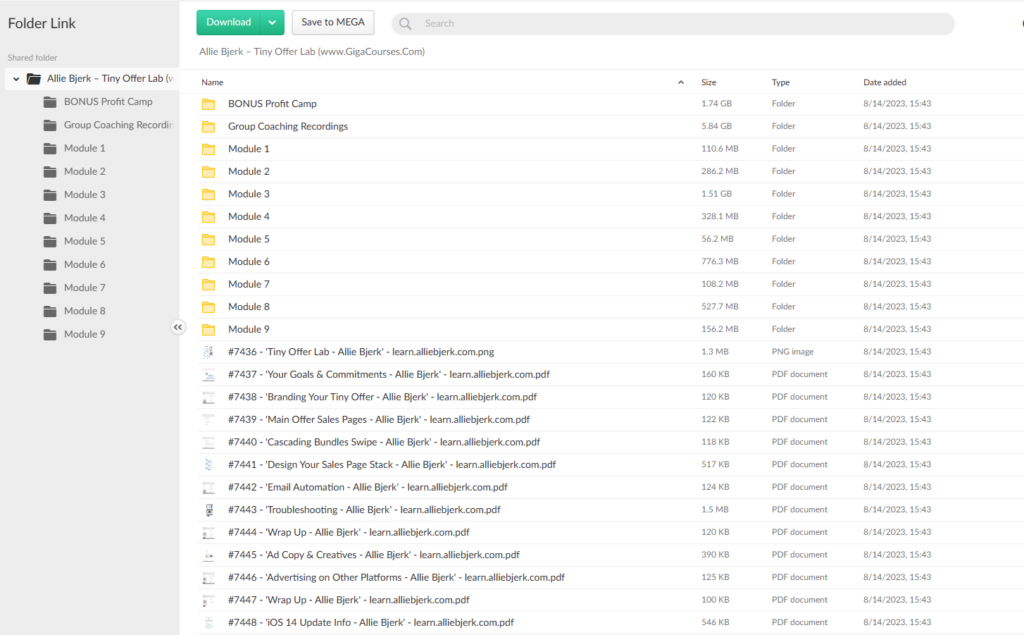Select the iOS 14 Update Info PDF icon
The image size is (1024, 635).
click(x=209, y=622)
